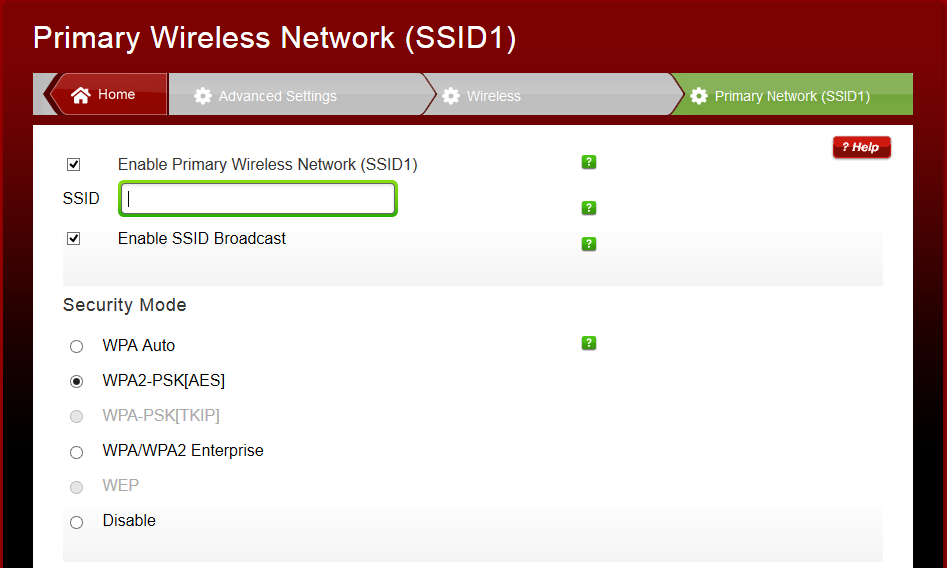Select the WPA Auto radio button
This screenshot has height=568, width=947.
[77, 347]
